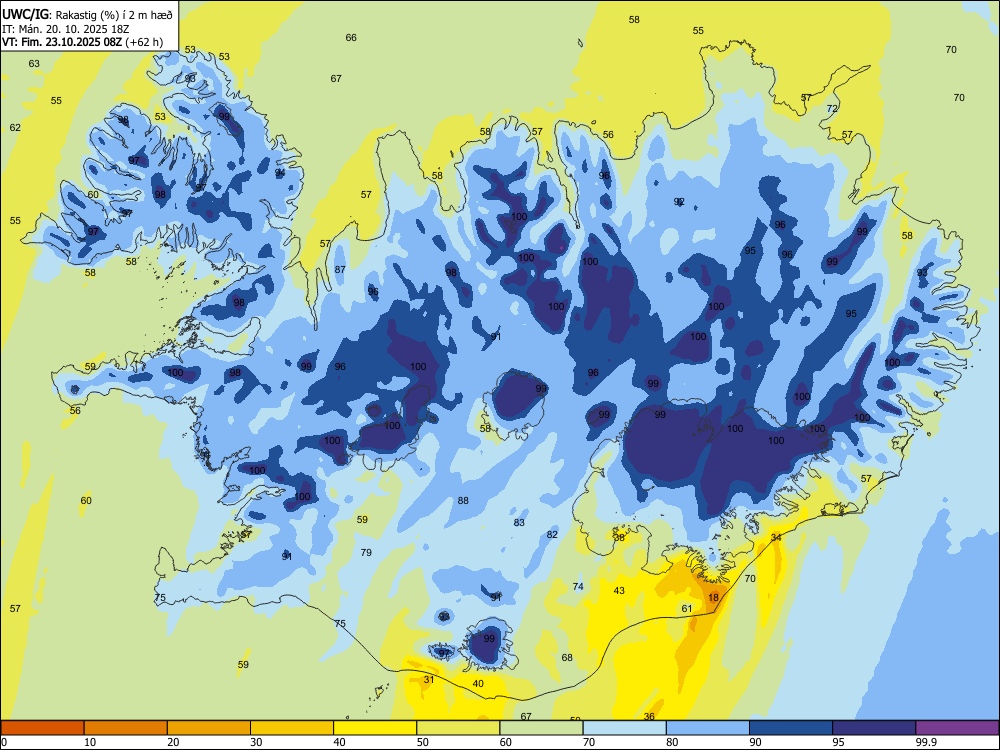The width and height of the screenshot is (1000, 750).
Task: Choose the pale green 60–70 legend swatch
Action: click(541, 728)
